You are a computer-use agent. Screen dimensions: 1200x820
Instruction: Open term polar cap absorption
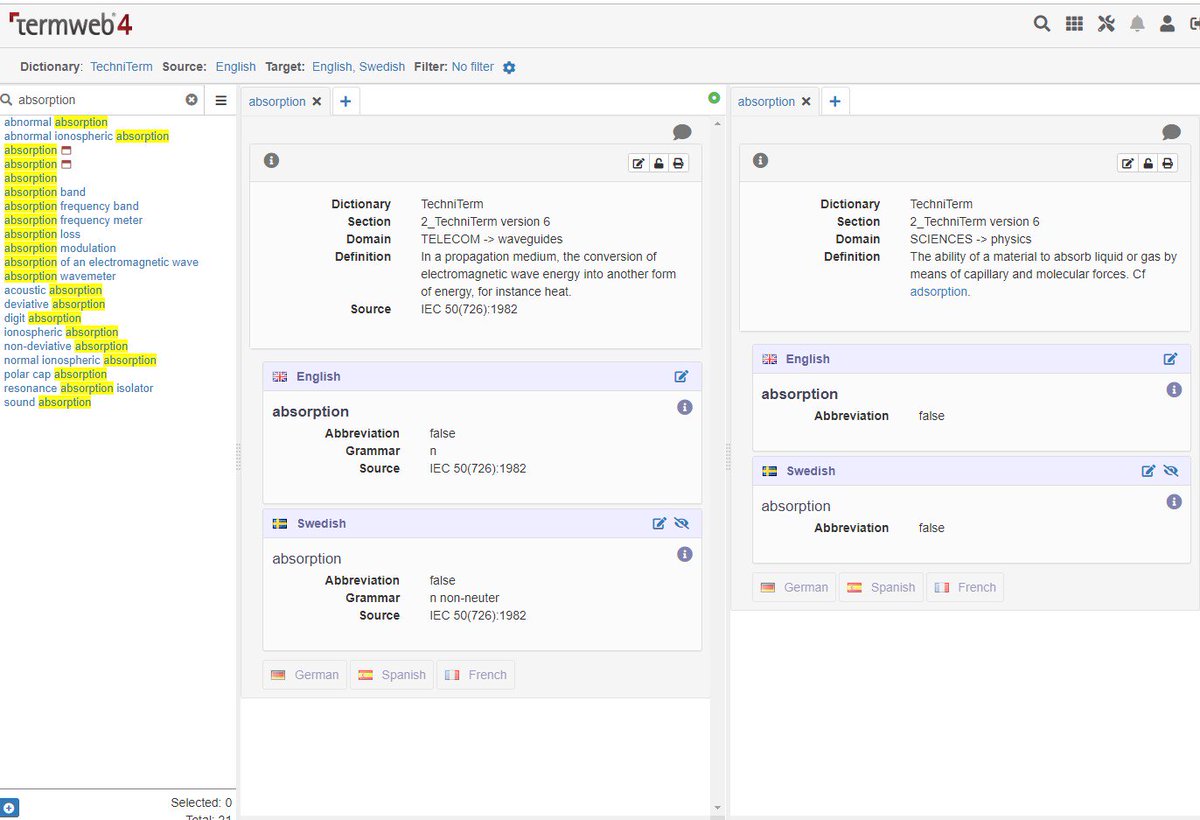pyautogui.click(x=55, y=374)
